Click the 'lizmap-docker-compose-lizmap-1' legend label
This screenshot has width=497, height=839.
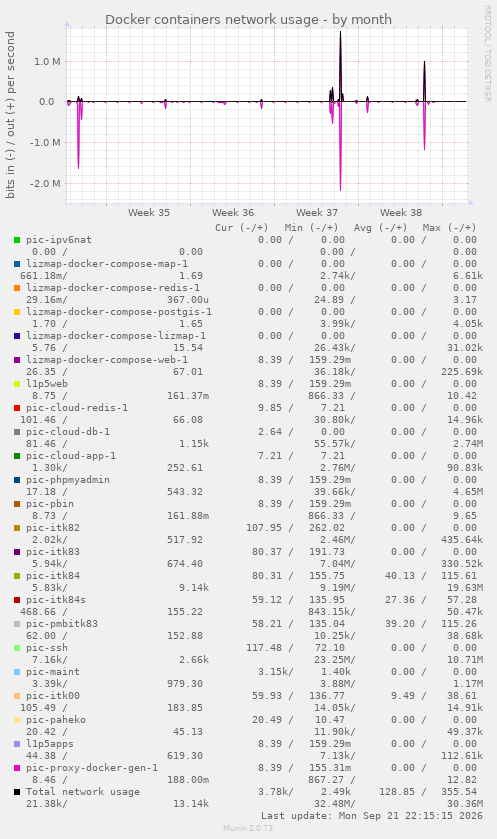click(x=116, y=336)
